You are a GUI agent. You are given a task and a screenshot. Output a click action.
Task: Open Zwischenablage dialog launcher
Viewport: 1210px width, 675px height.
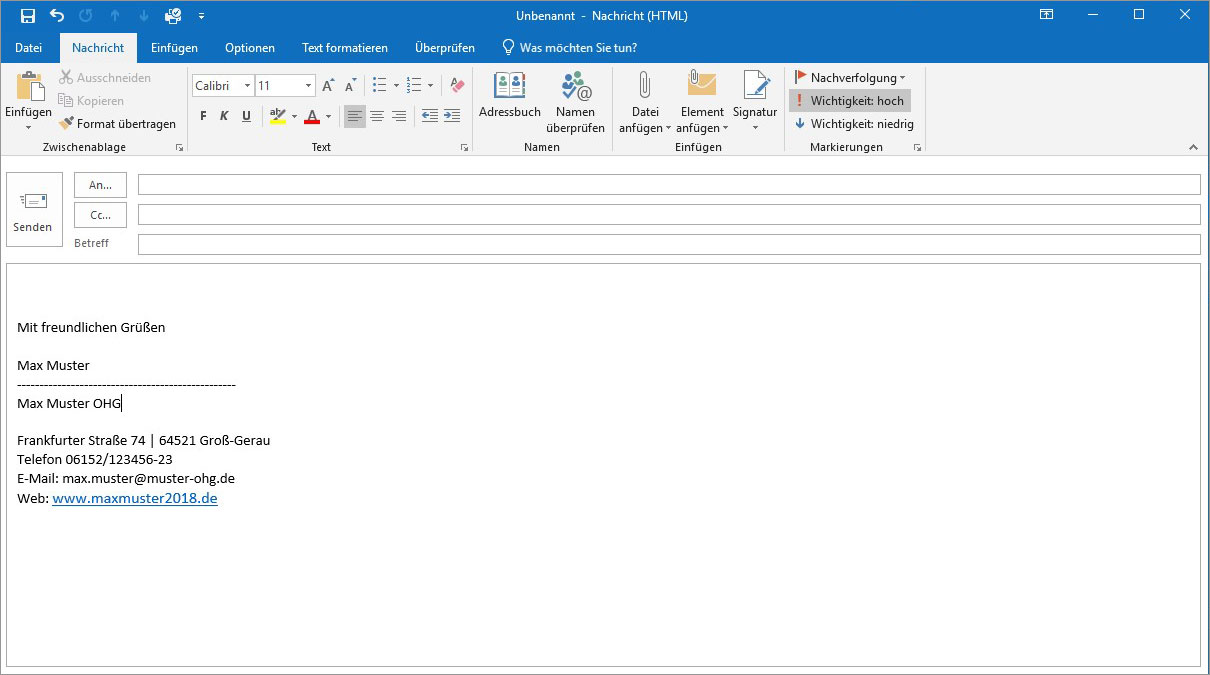coord(180,148)
